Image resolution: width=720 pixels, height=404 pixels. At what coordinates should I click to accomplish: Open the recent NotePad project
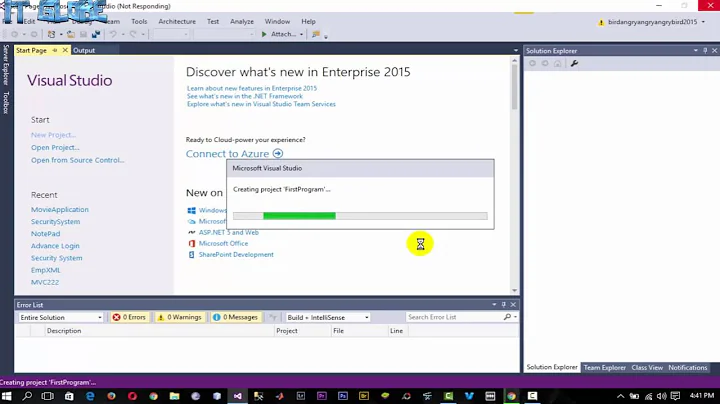click(x=45, y=234)
